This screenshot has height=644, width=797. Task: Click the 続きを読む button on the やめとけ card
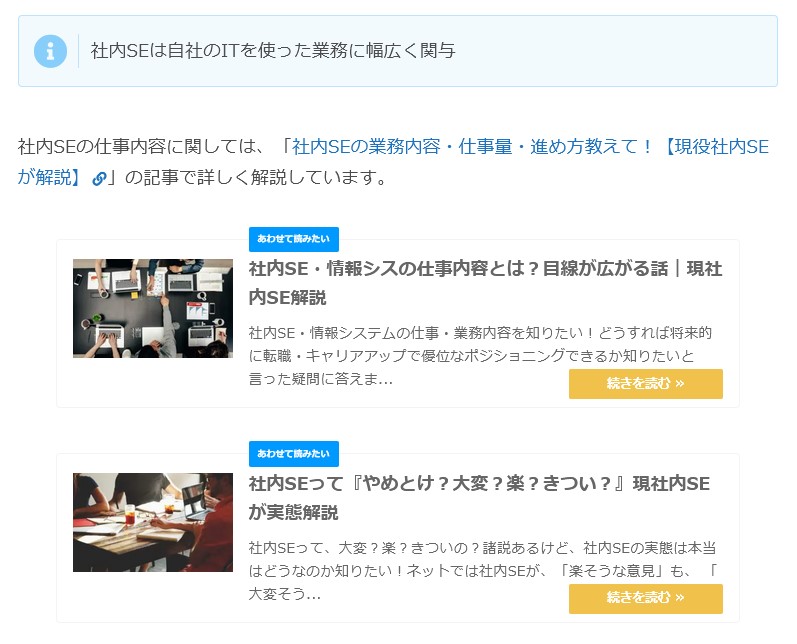(x=645, y=598)
